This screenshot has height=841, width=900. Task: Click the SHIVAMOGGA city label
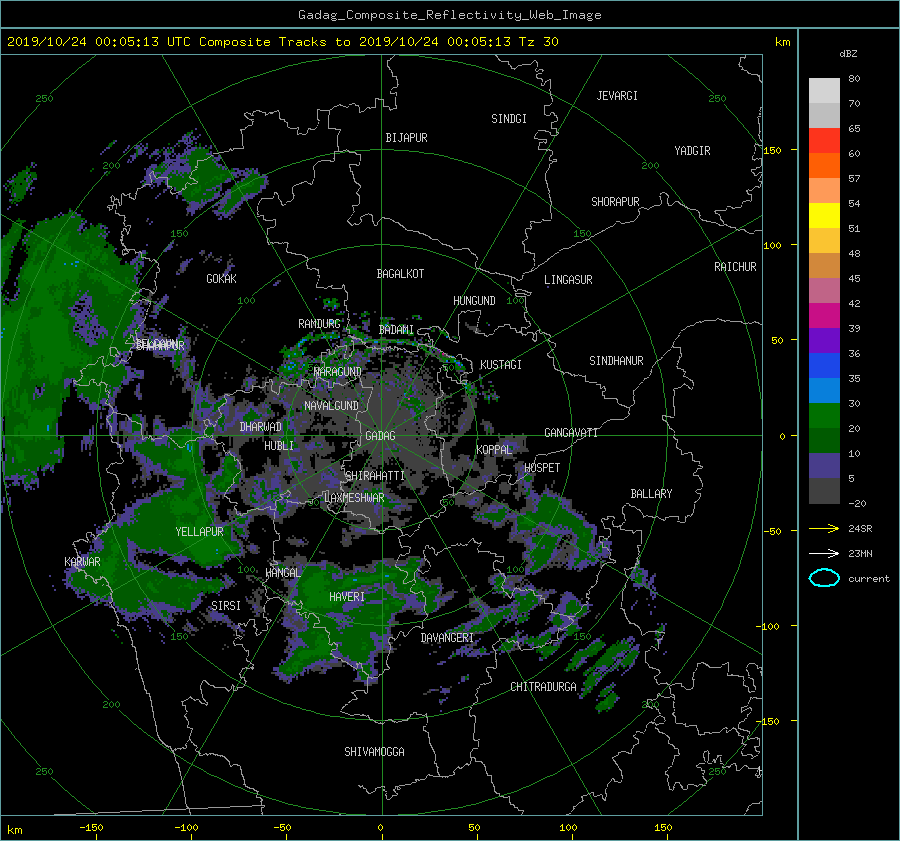click(x=374, y=752)
